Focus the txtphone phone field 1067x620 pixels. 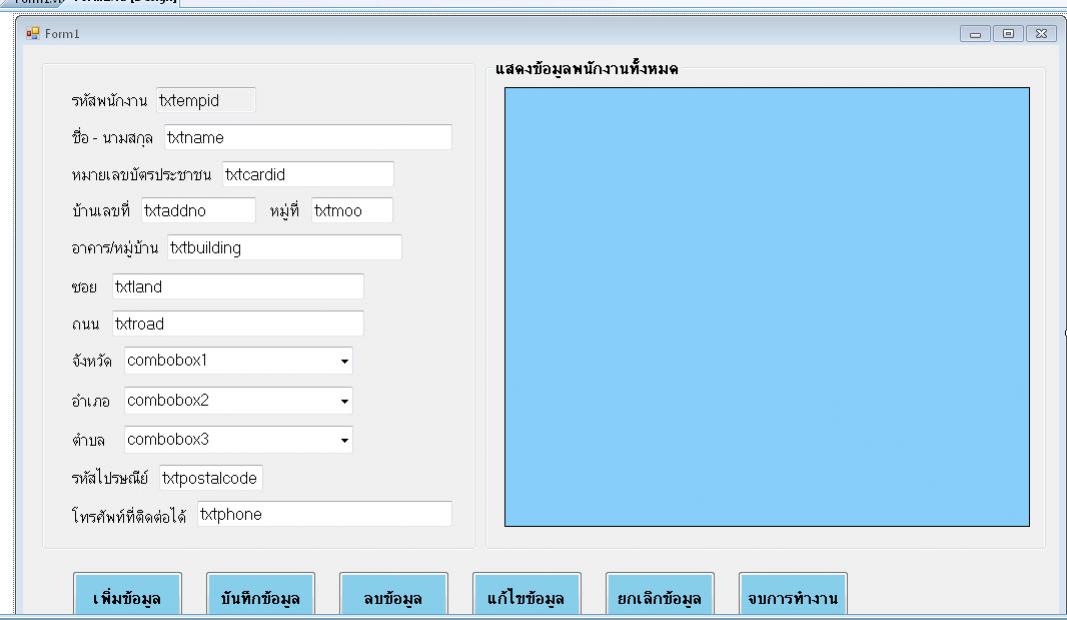tap(325, 514)
